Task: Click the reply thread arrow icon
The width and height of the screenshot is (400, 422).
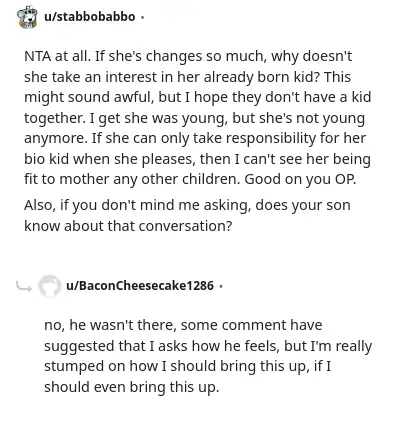Action: 24,286
